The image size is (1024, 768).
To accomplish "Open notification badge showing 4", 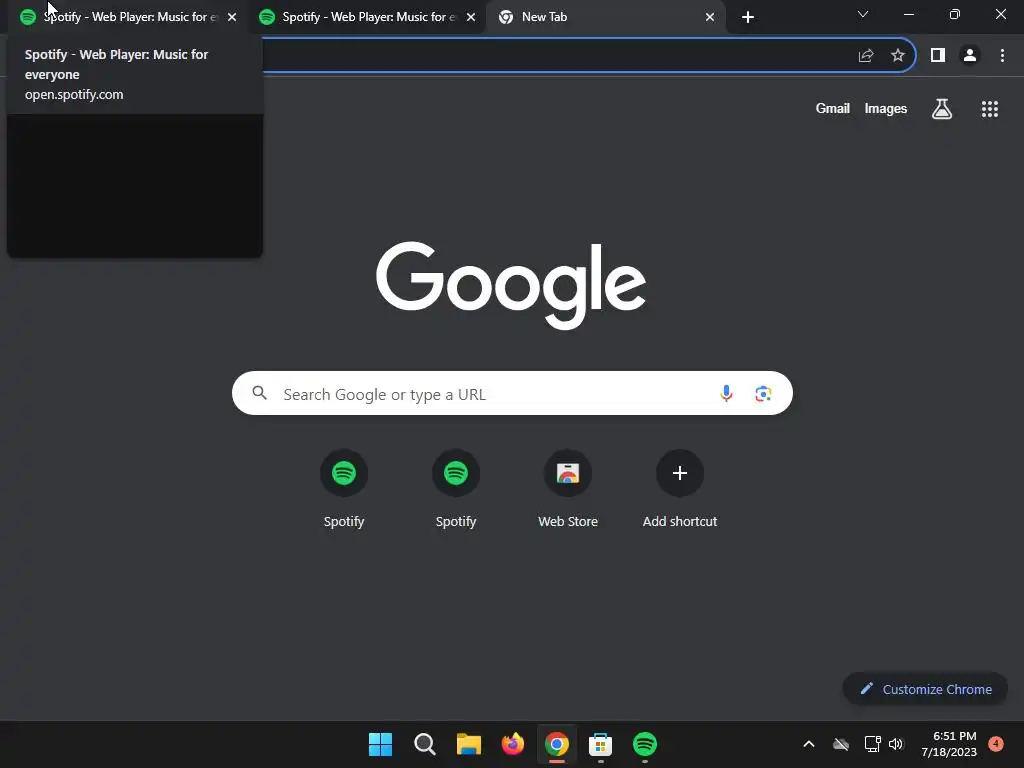I will [996, 743].
